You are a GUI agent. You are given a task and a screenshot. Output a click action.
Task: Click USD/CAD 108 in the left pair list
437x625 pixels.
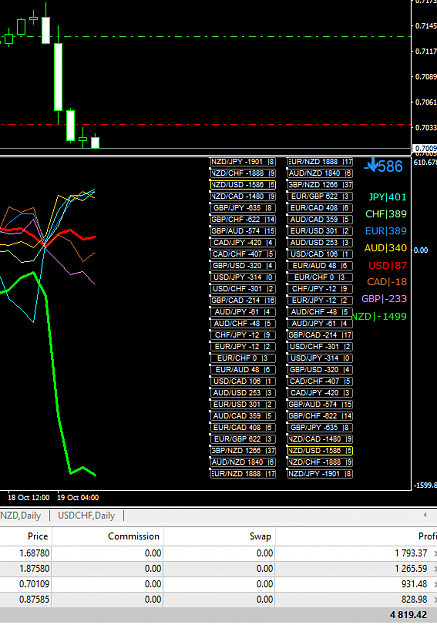[x=243, y=381]
